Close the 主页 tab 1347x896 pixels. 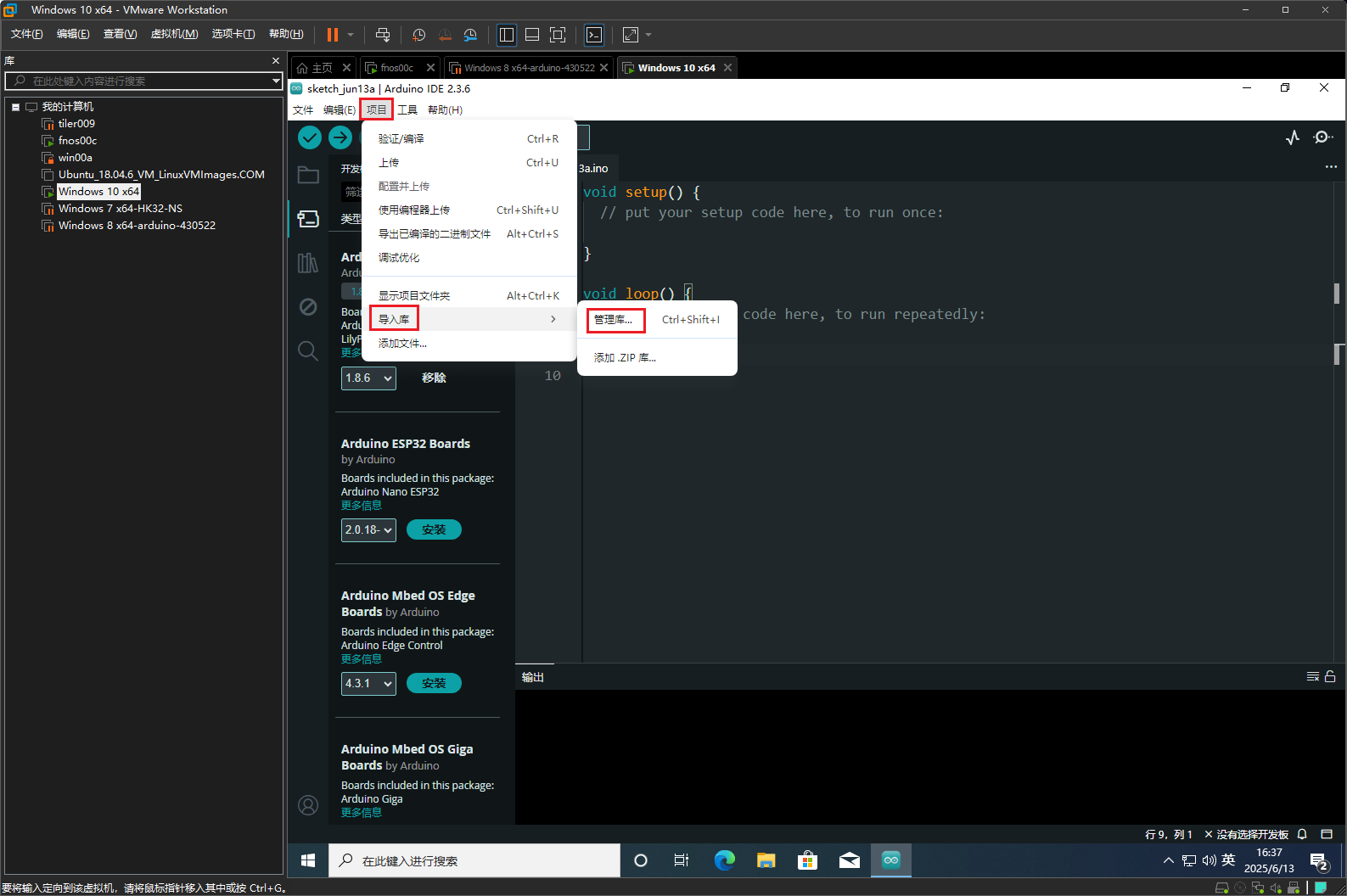(346, 68)
